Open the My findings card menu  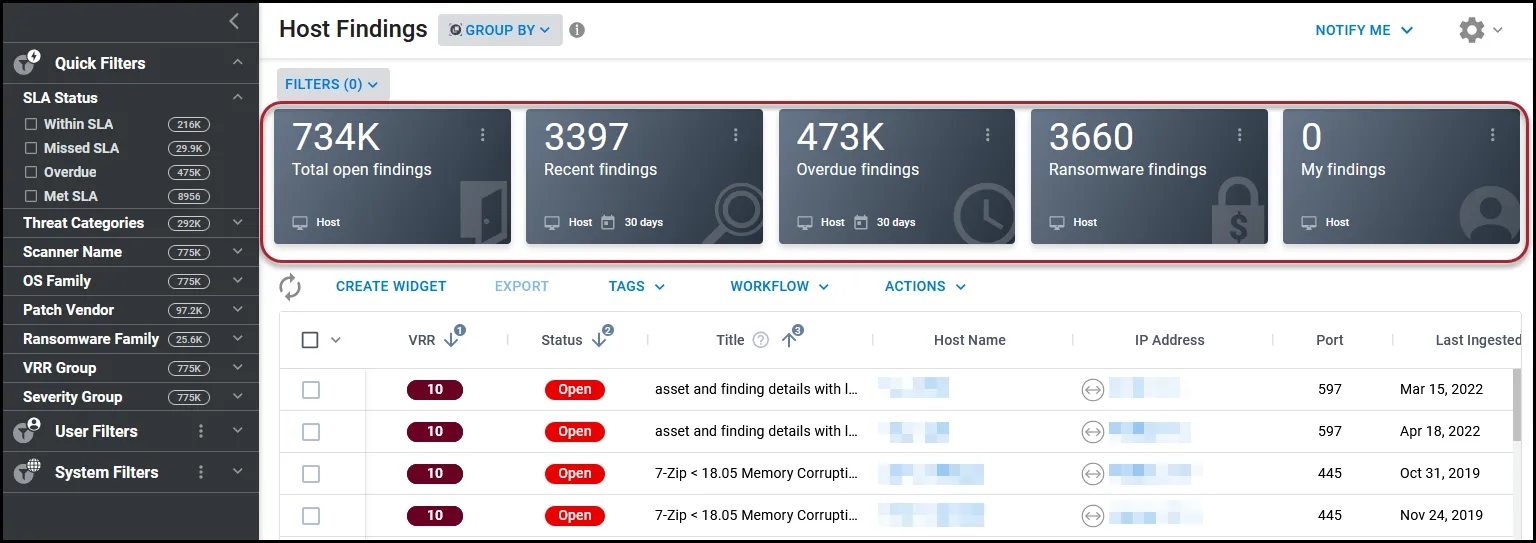[1493, 135]
